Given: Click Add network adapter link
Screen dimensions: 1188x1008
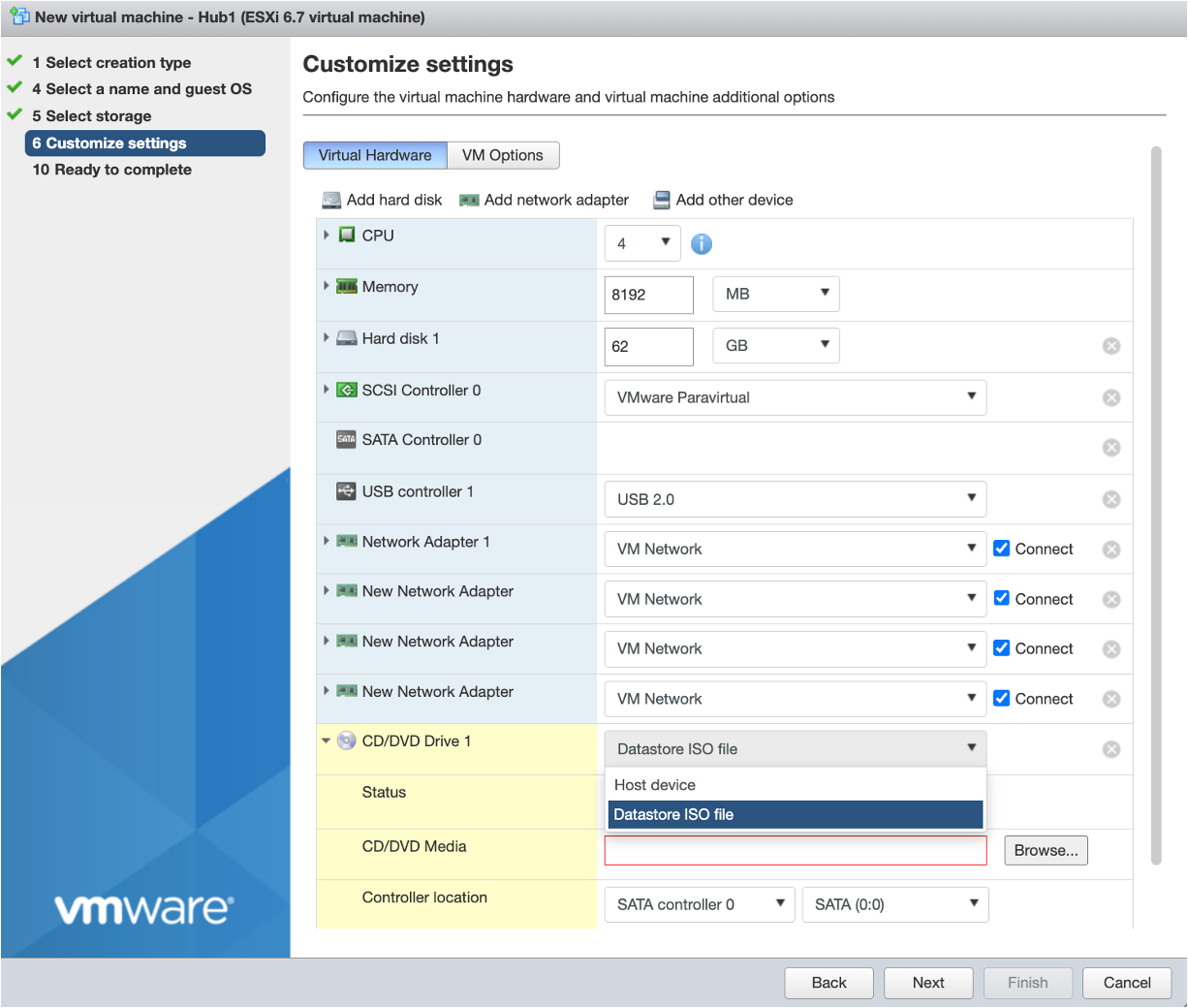Looking at the screenshot, I should (x=556, y=200).
